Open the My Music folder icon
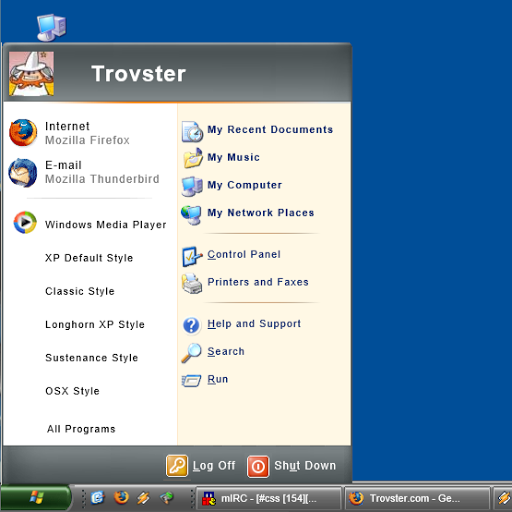 coord(193,158)
